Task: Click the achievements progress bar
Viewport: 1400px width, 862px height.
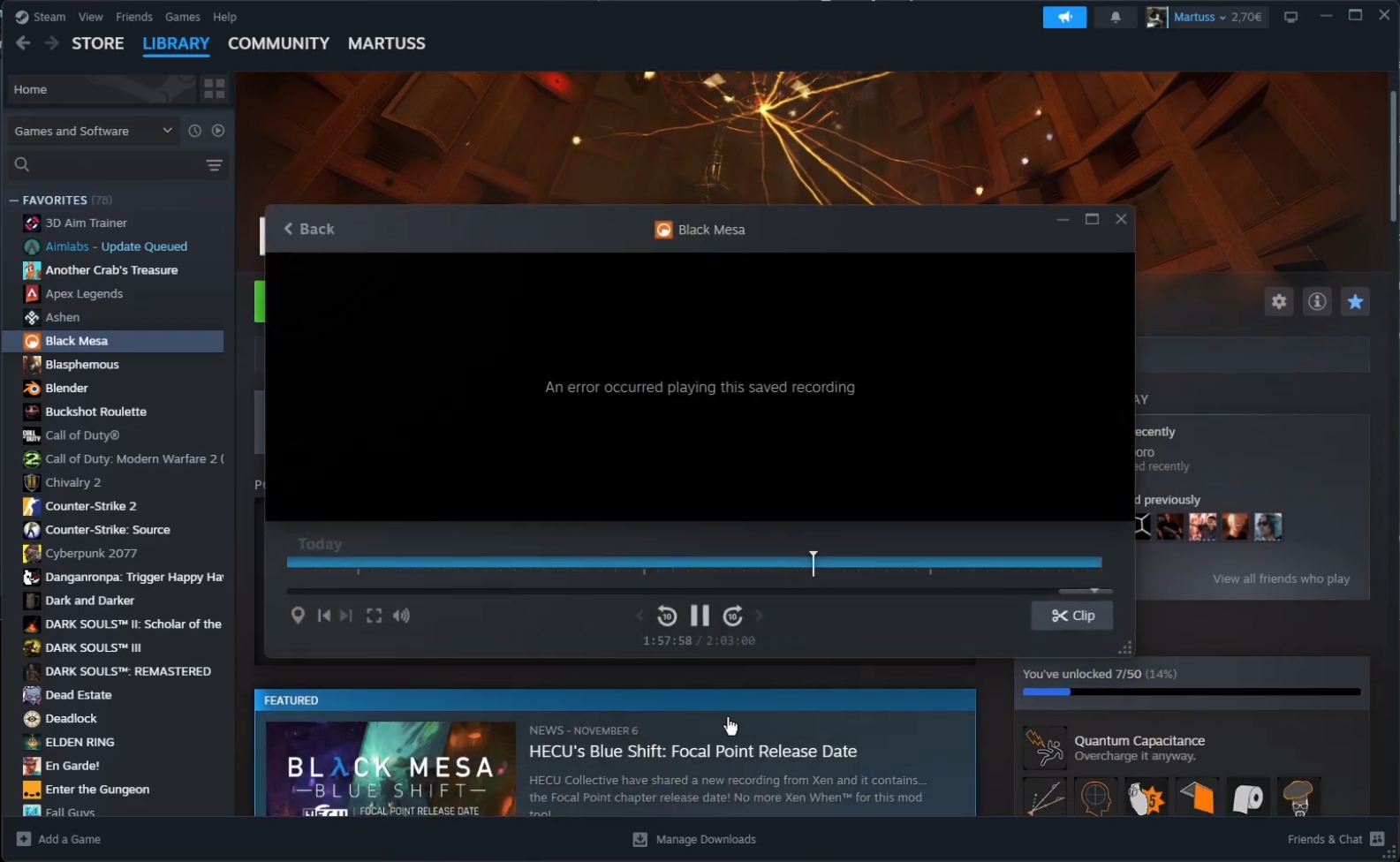Action: [x=1192, y=692]
